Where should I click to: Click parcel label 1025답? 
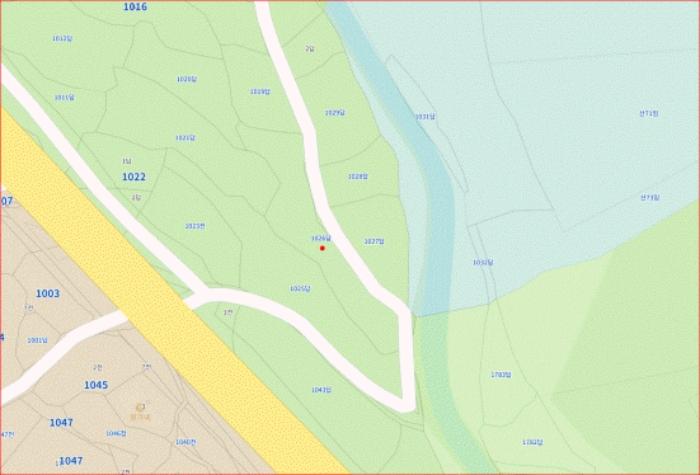point(300,288)
